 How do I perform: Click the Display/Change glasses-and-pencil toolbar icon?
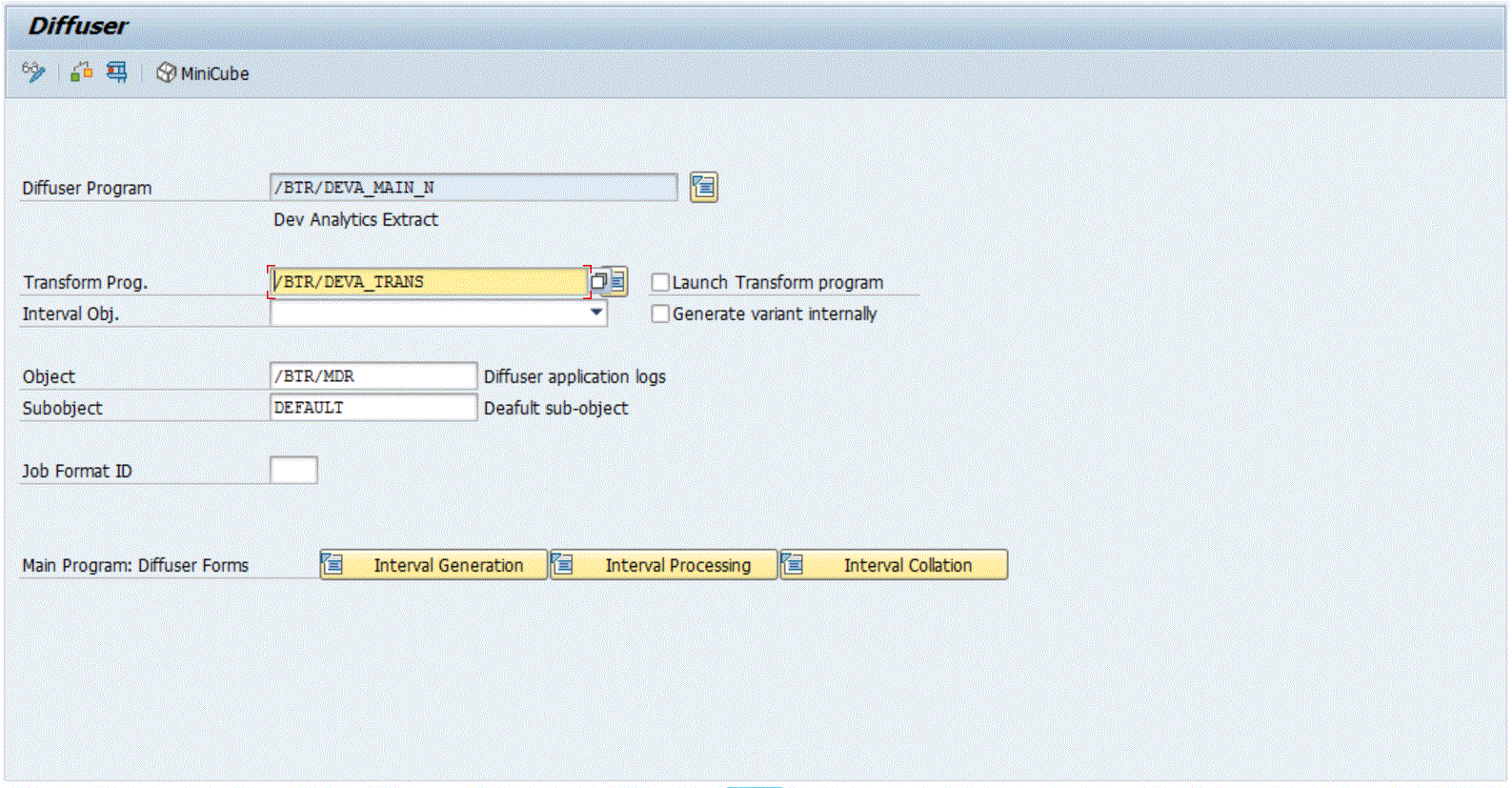33,72
